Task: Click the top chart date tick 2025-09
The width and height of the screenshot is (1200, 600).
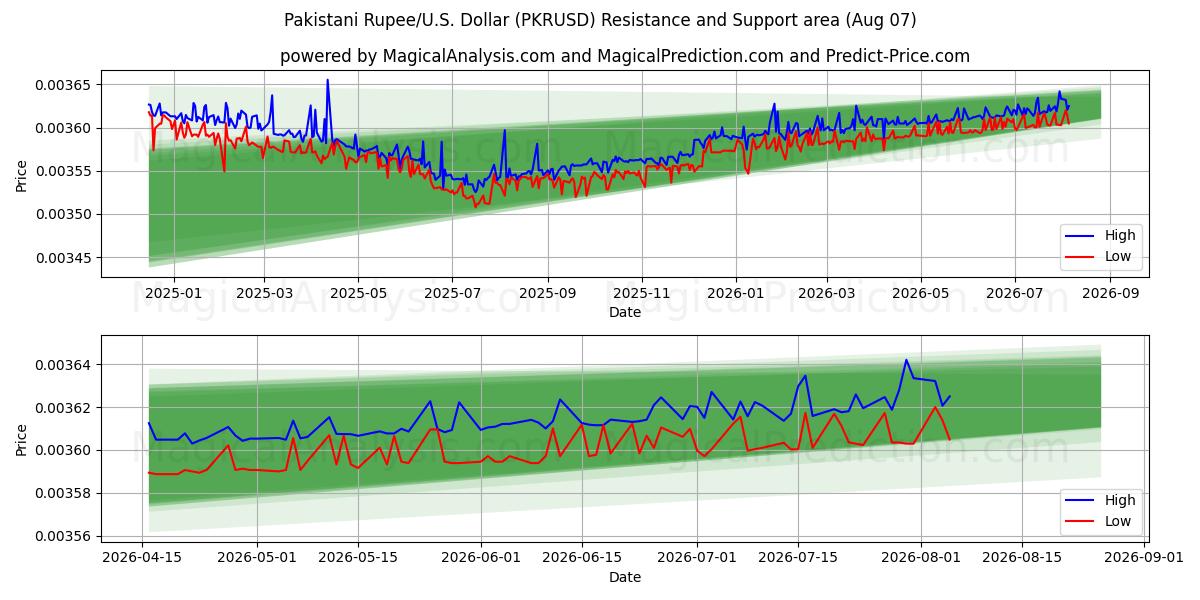Action: [547, 293]
